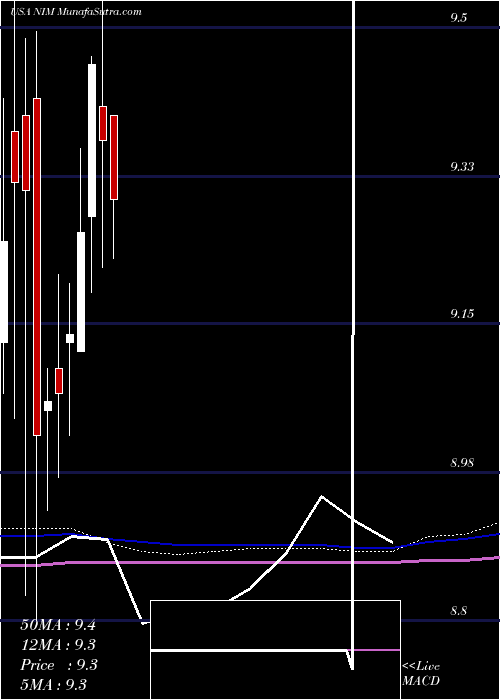
Task: Click the tallest white candlestick near 9.33
Action: (92, 141)
